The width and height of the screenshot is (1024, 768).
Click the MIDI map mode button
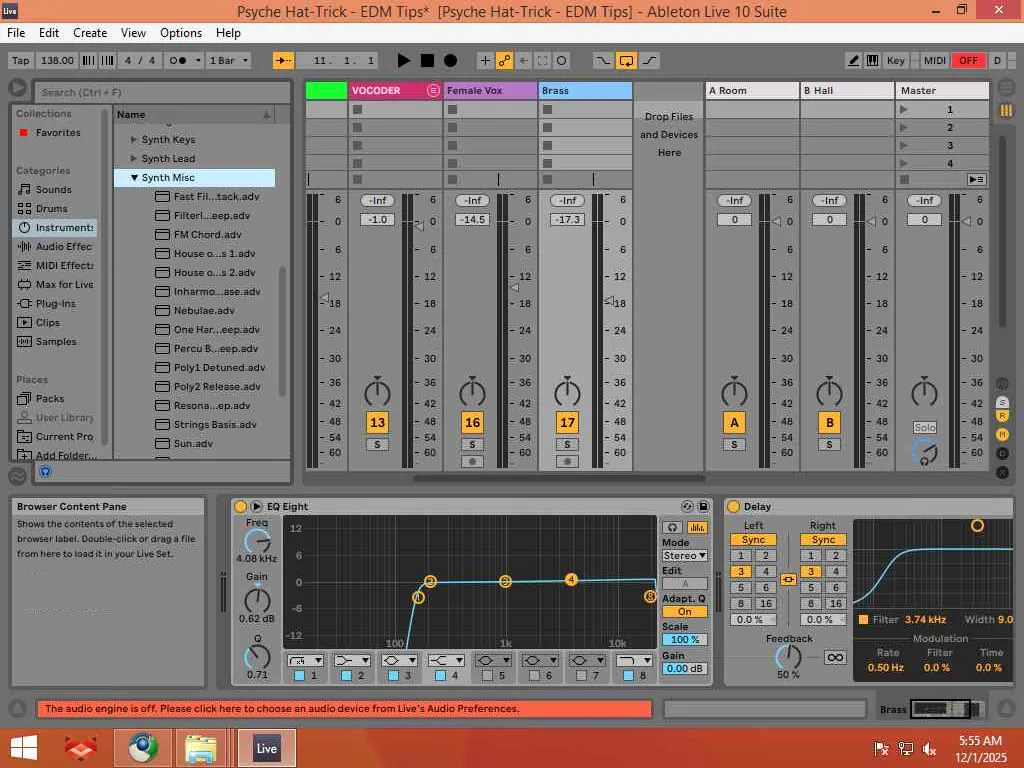935,61
